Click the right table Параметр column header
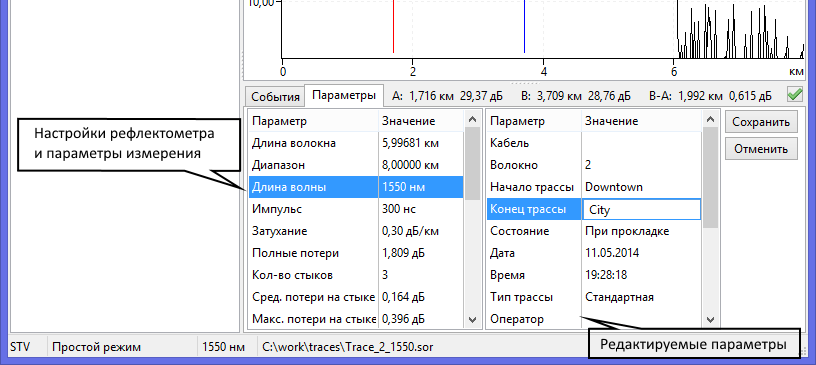 [x=534, y=121]
